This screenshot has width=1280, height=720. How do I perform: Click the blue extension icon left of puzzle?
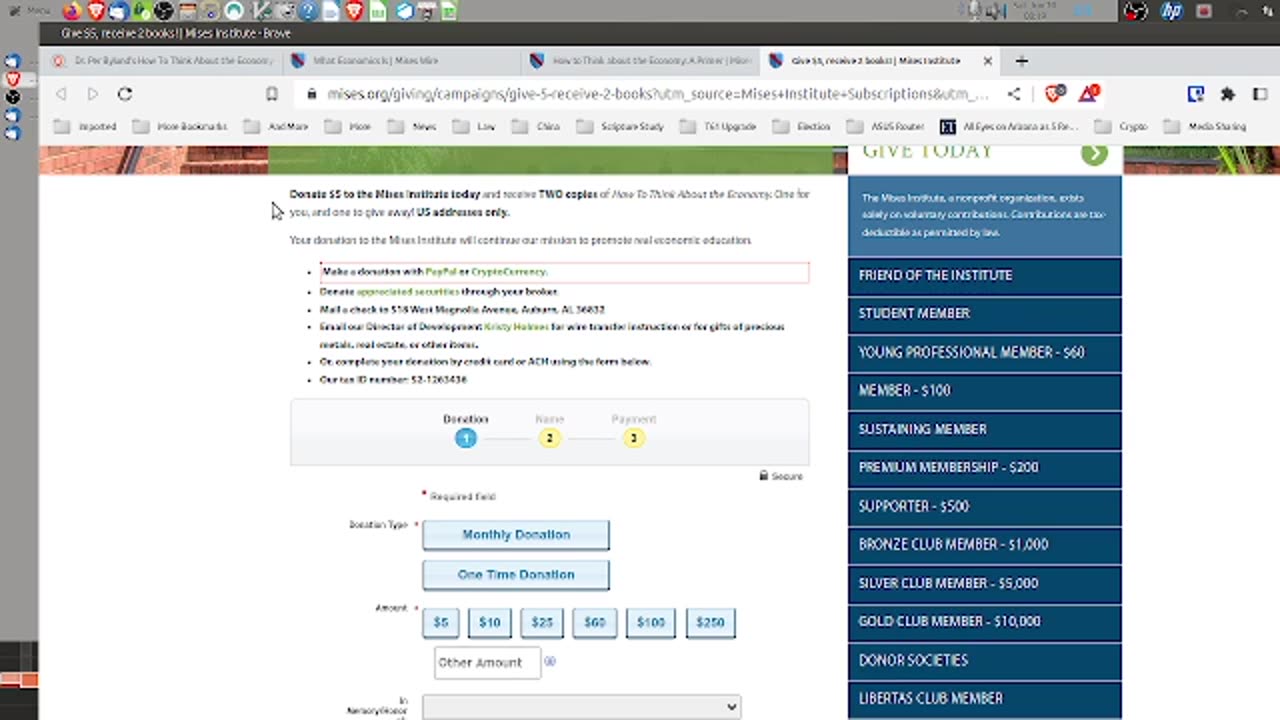1195,94
